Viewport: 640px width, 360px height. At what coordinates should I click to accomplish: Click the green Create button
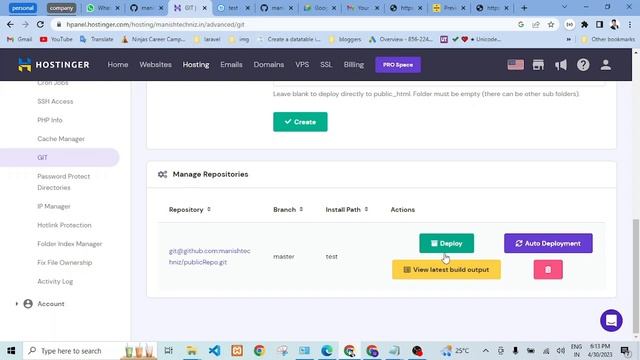tap(300, 122)
